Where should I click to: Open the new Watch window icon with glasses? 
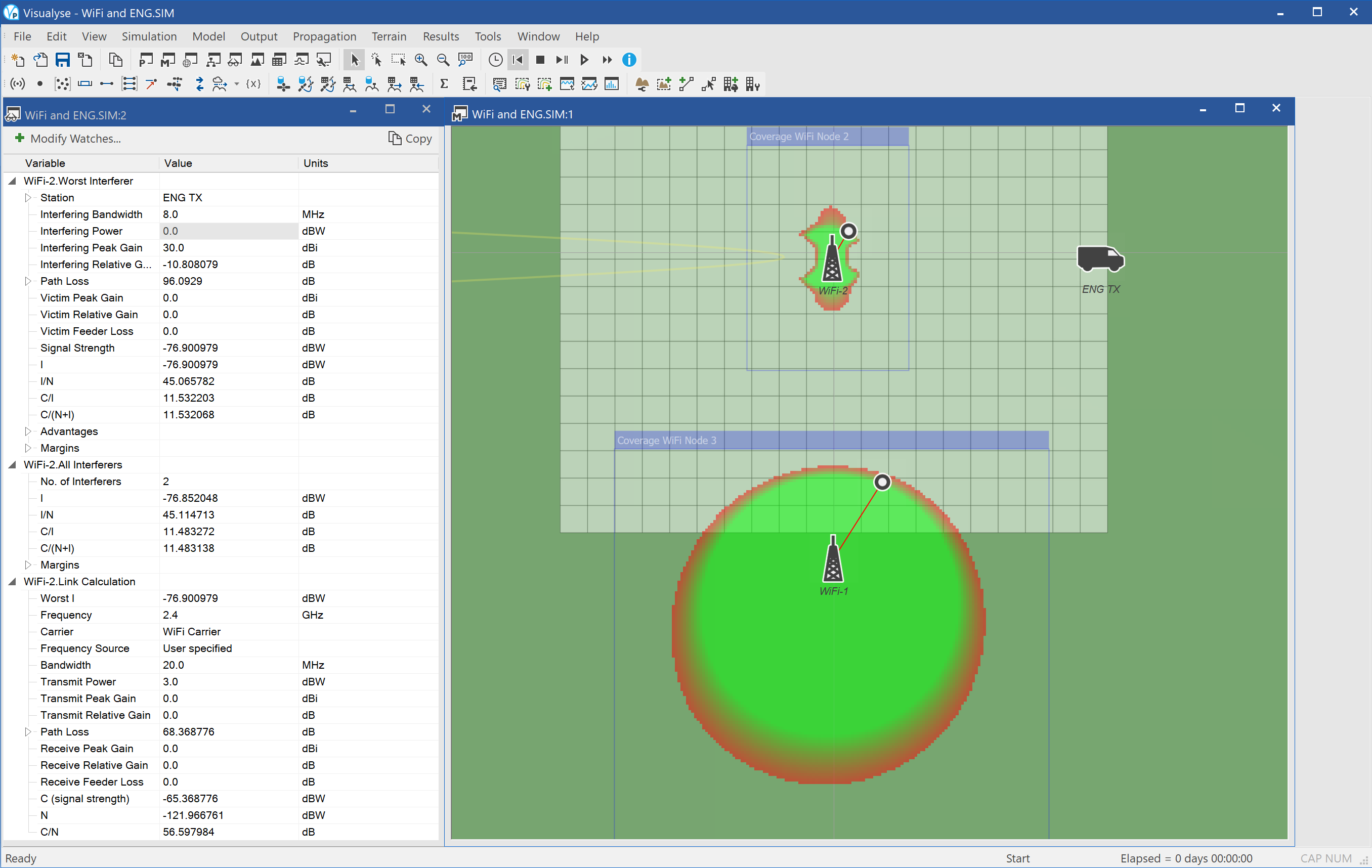point(235,60)
